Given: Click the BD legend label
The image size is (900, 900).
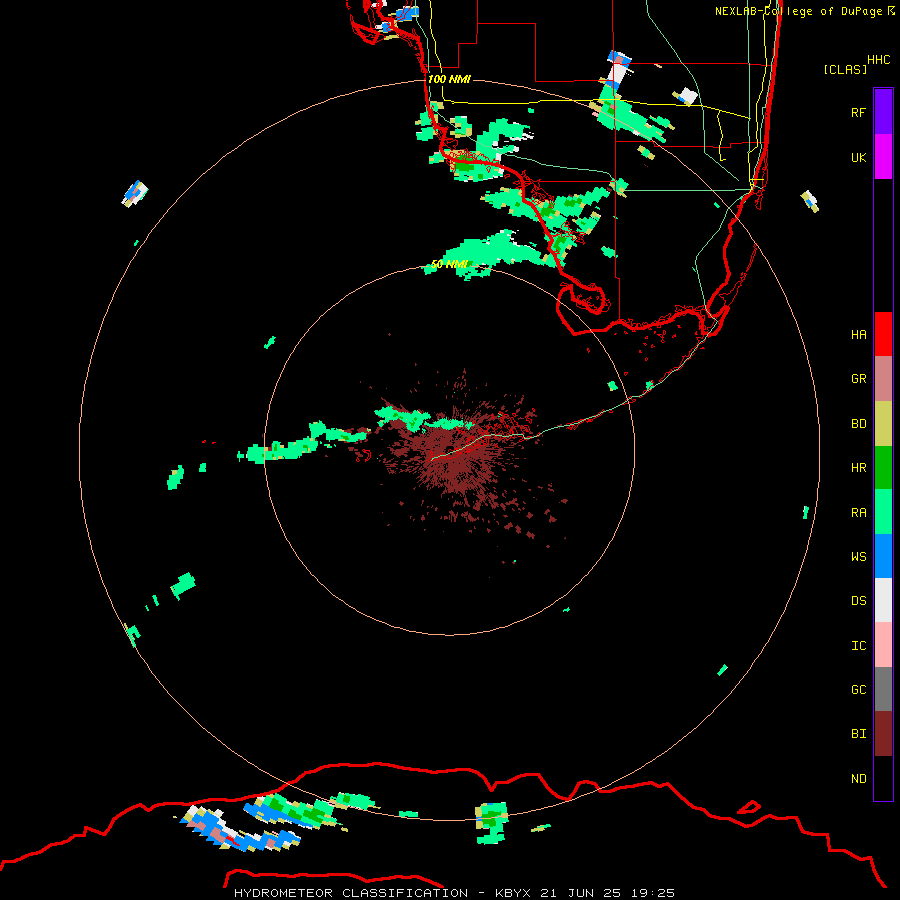Looking at the screenshot, I should click(858, 424).
